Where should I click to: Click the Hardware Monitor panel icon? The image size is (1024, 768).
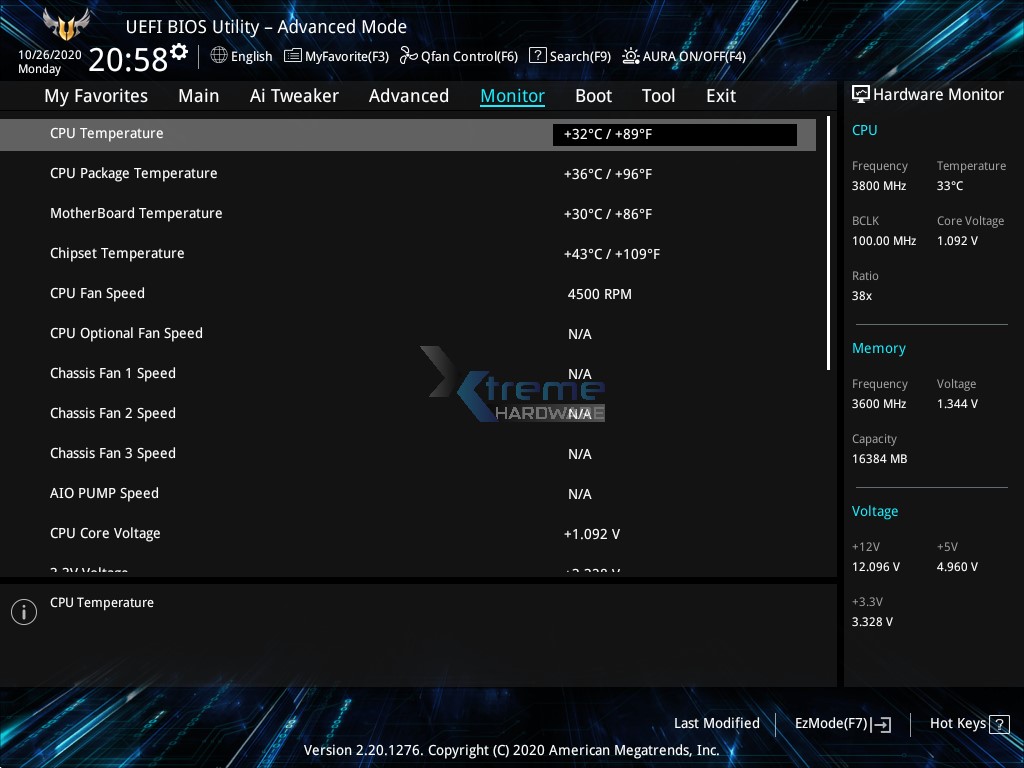click(861, 94)
